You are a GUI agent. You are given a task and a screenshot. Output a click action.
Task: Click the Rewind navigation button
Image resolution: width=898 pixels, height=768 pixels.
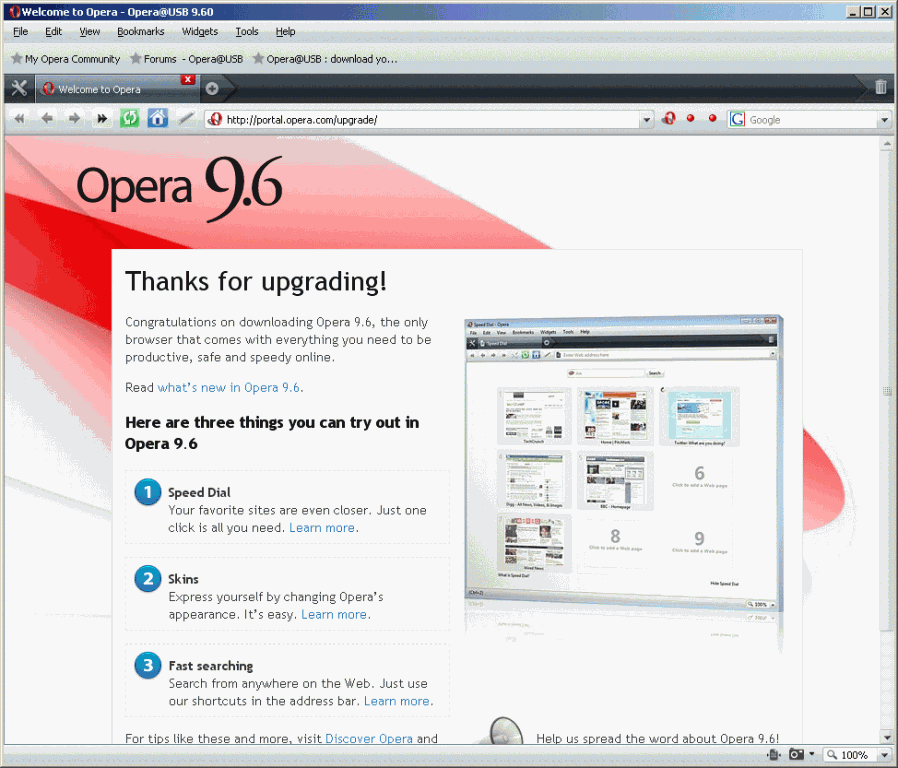(x=19, y=119)
